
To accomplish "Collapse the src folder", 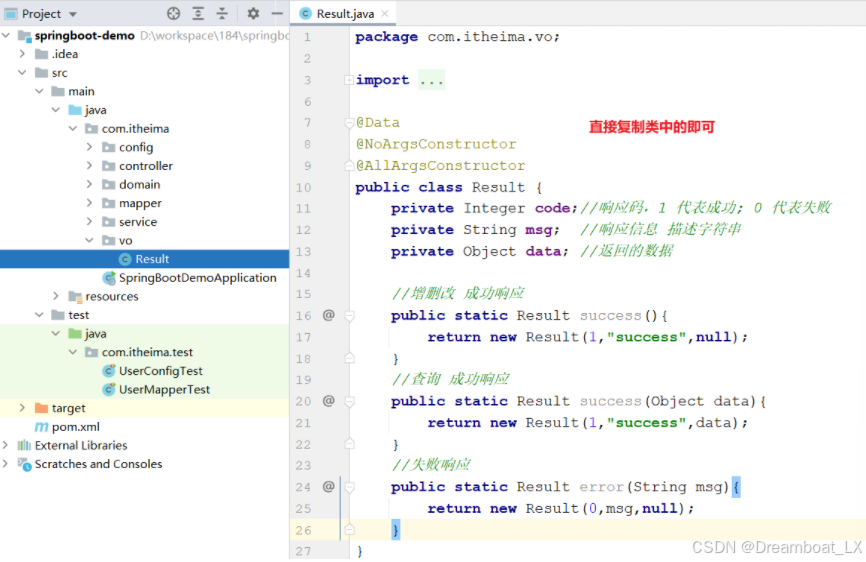I will point(22,72).
